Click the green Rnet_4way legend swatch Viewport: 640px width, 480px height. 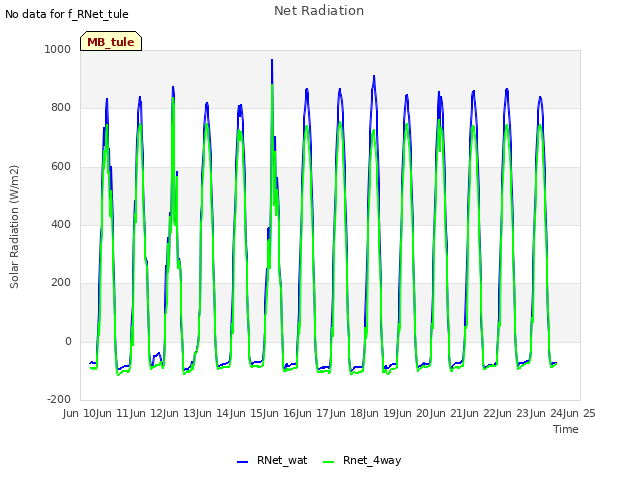[x=329, y=462]
